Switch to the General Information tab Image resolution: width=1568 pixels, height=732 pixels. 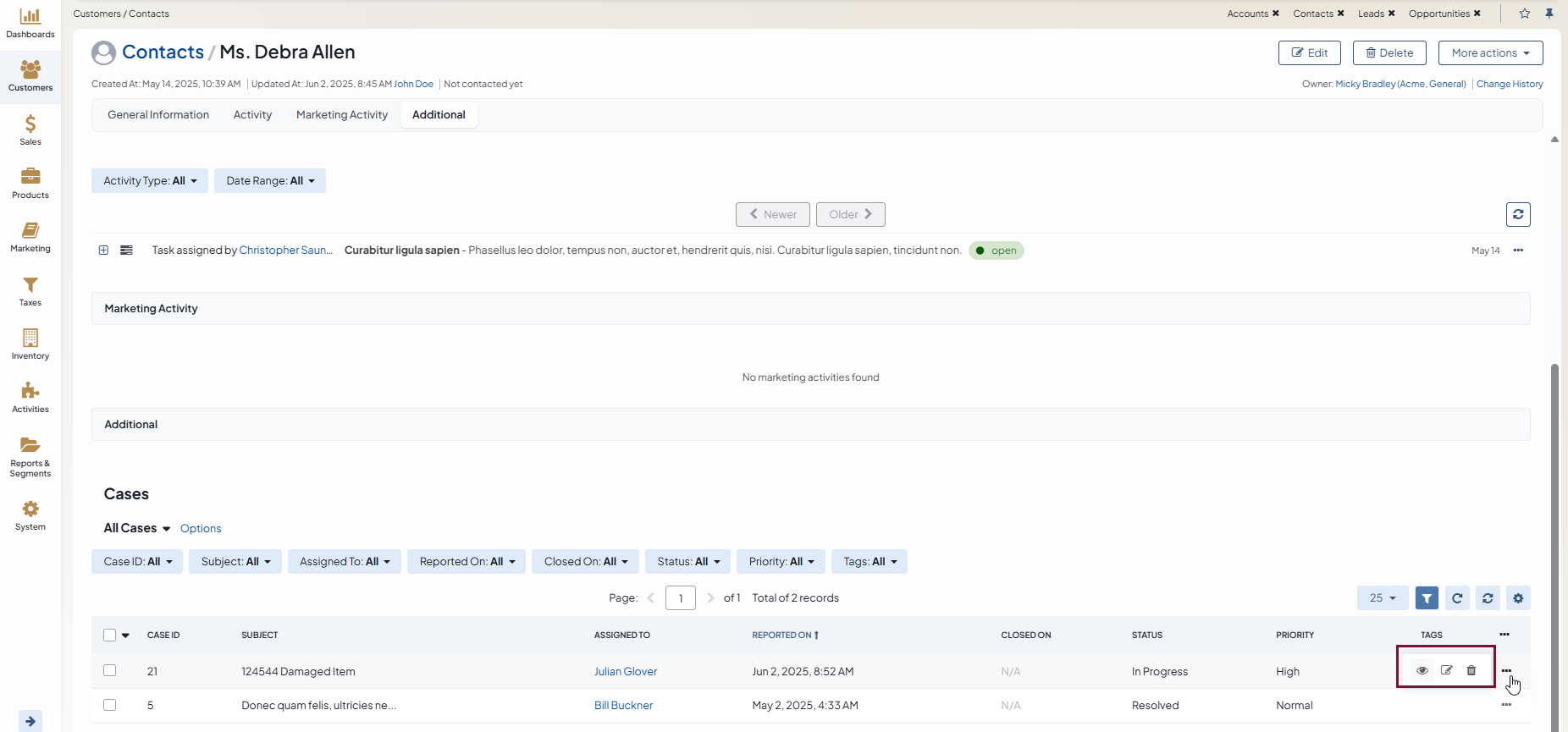[158, 115]
